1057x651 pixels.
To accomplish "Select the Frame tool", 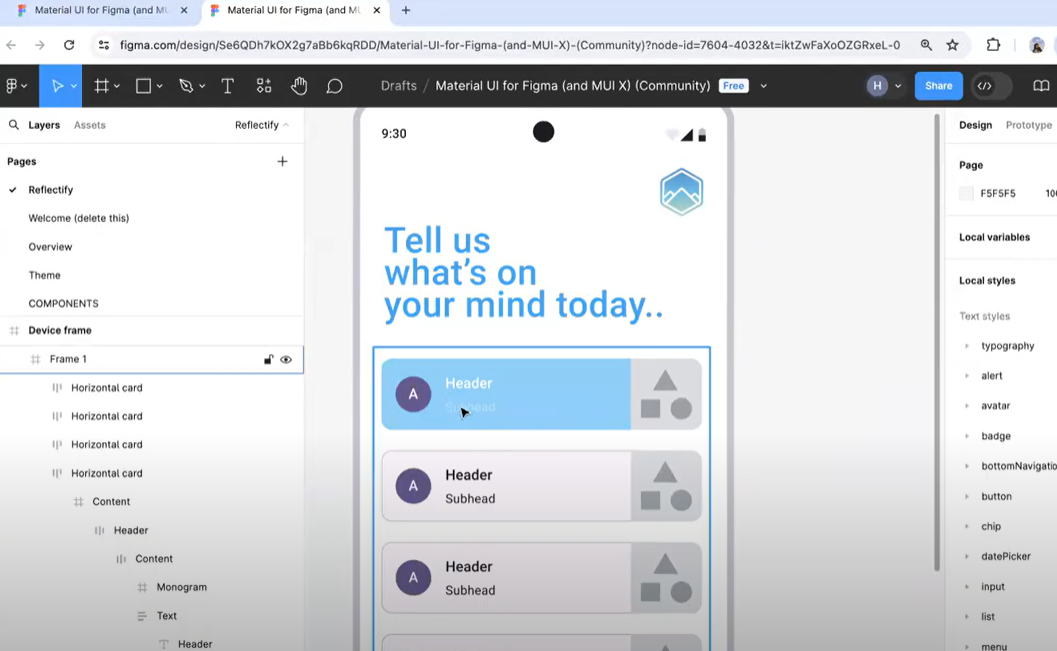I will (101, 86).
